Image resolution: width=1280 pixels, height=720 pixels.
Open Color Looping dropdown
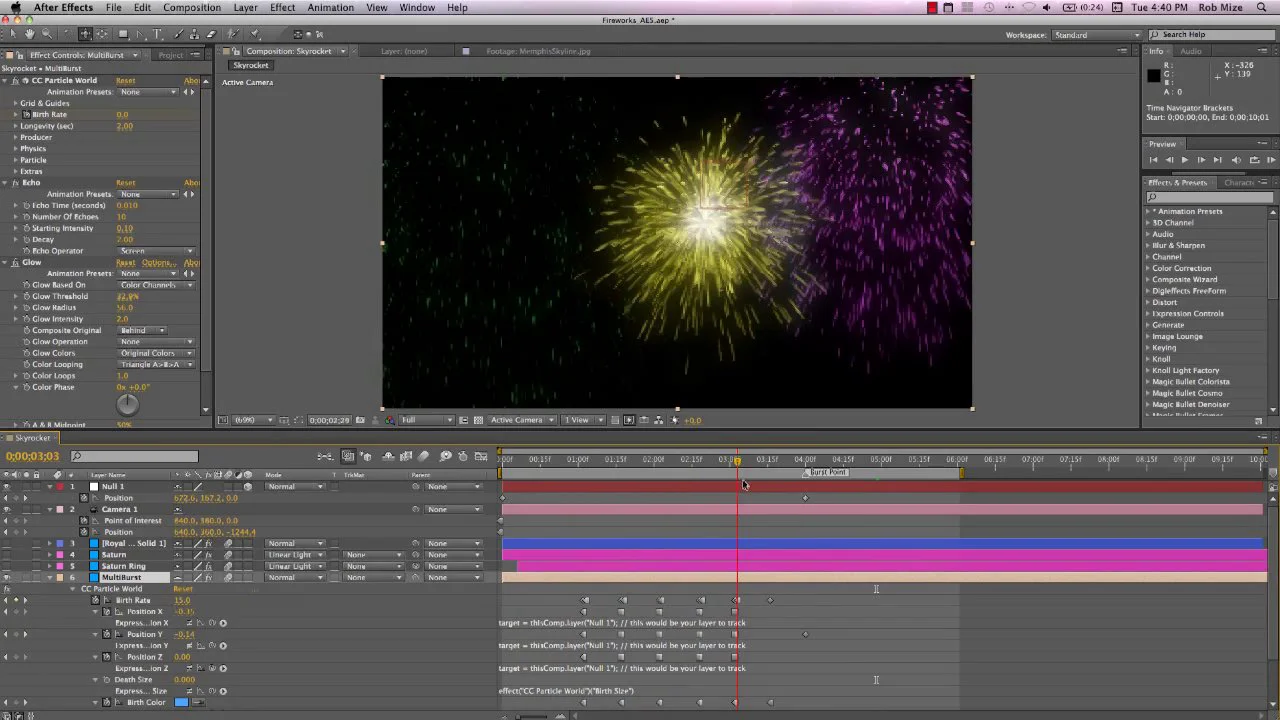coord(155,364)
